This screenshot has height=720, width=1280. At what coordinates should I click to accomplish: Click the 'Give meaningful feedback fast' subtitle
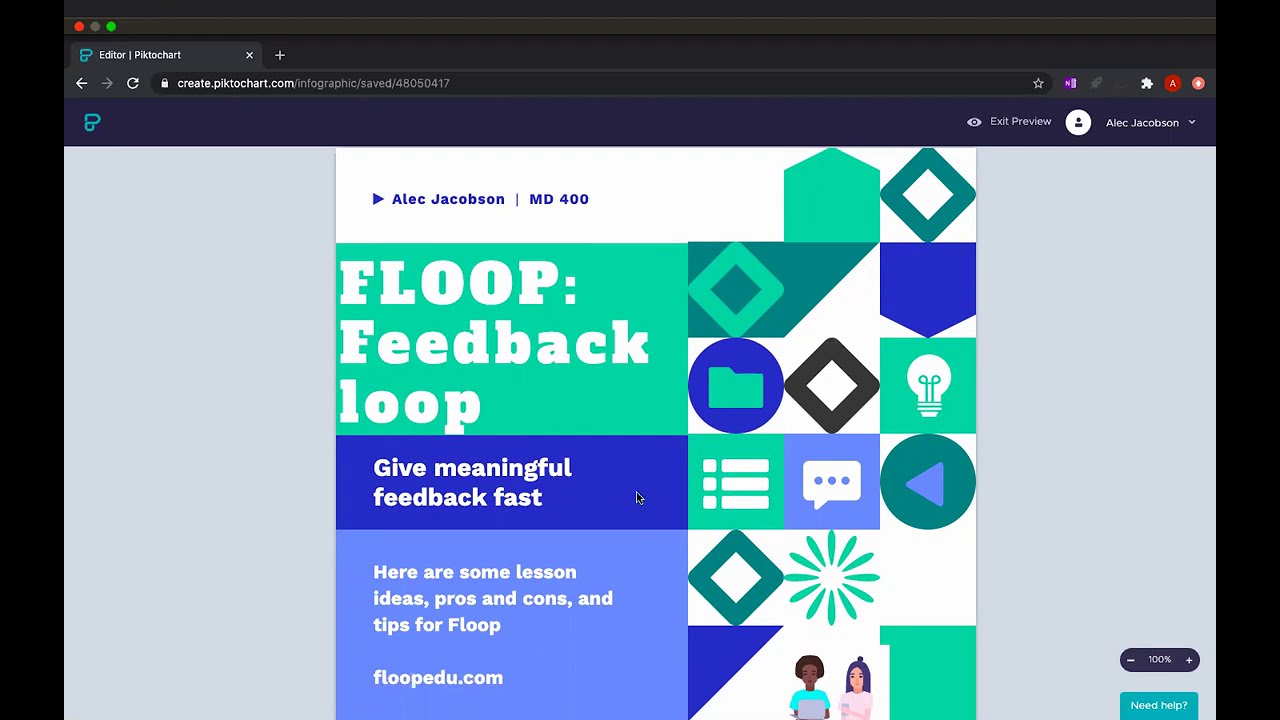tap(472, 483)
